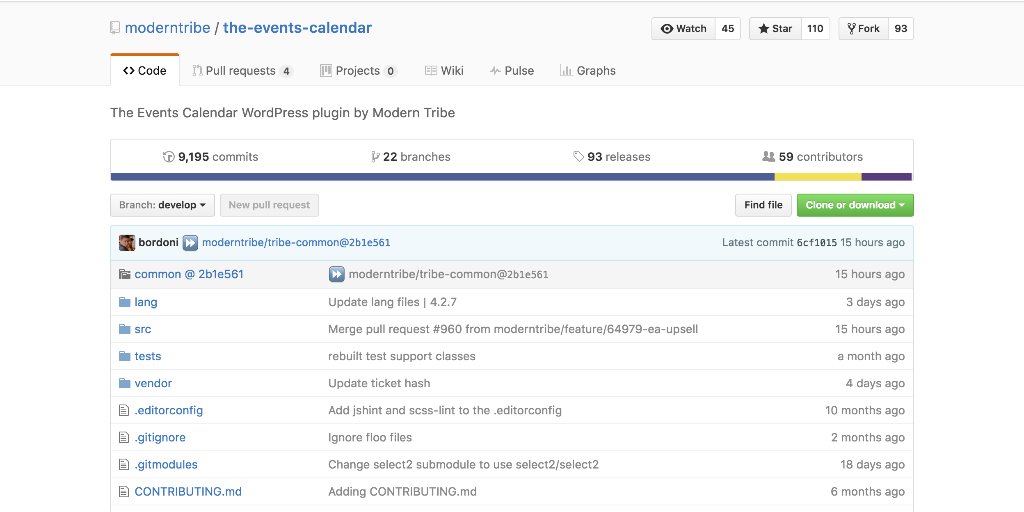1024x512 pixels.
Task: Click the commits history clock icon
Action: (x=168, y=157)
